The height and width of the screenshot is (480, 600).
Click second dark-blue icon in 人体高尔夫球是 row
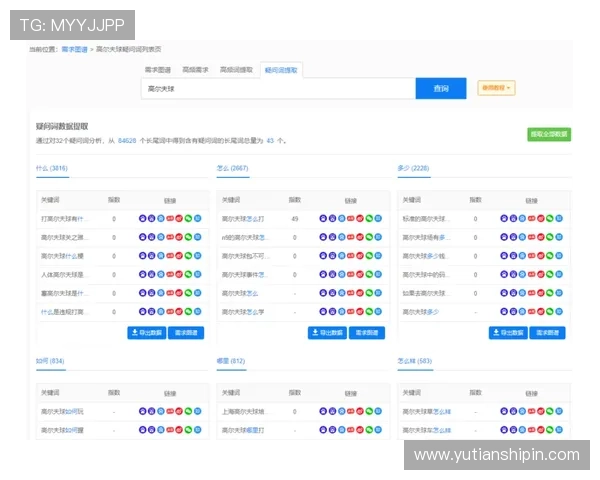coord(152,274)
